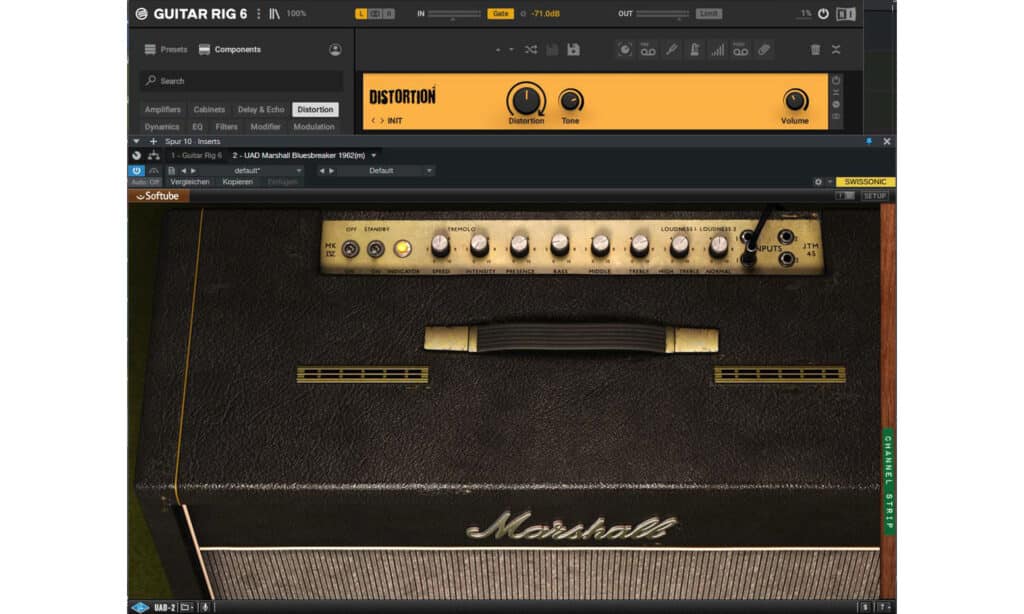Image resolution: width=1024 pixels, height=614 pixels.
Task: Toggle the noise Gate button
Action: point(500,14)
